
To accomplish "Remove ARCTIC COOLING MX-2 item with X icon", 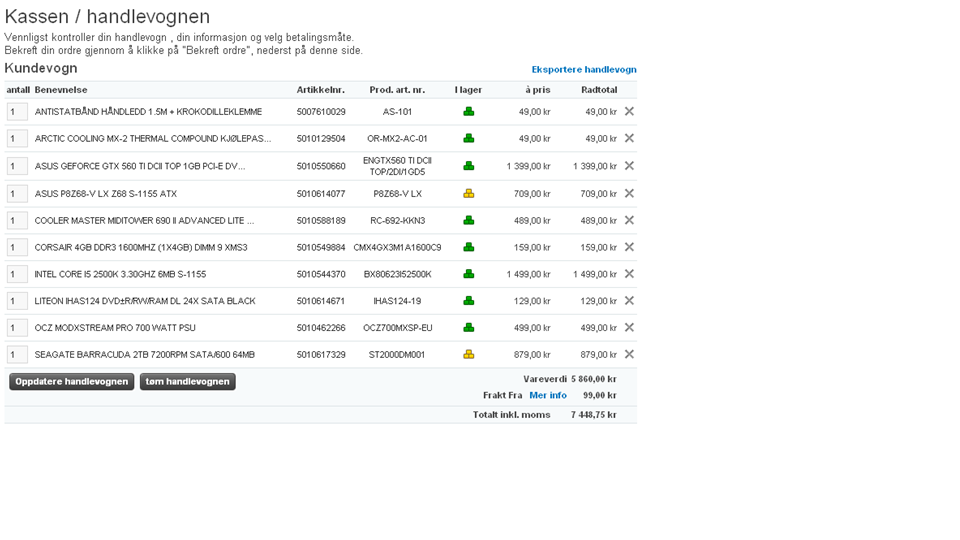I will click(629, 138).
